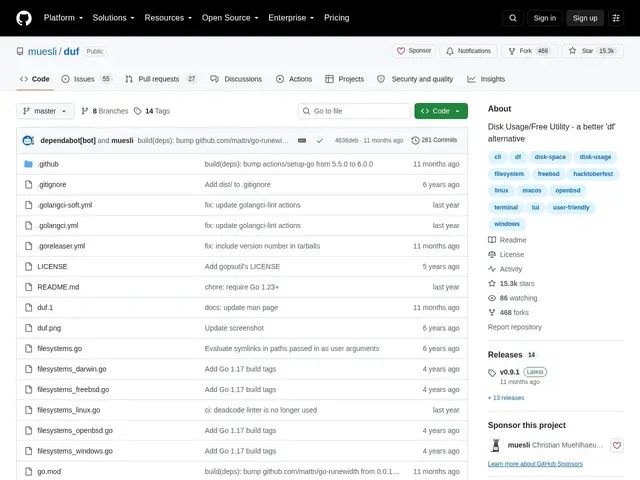640x480 pixels.
Task: Open the Resources dropdown menu
Action: click(168, 18)
